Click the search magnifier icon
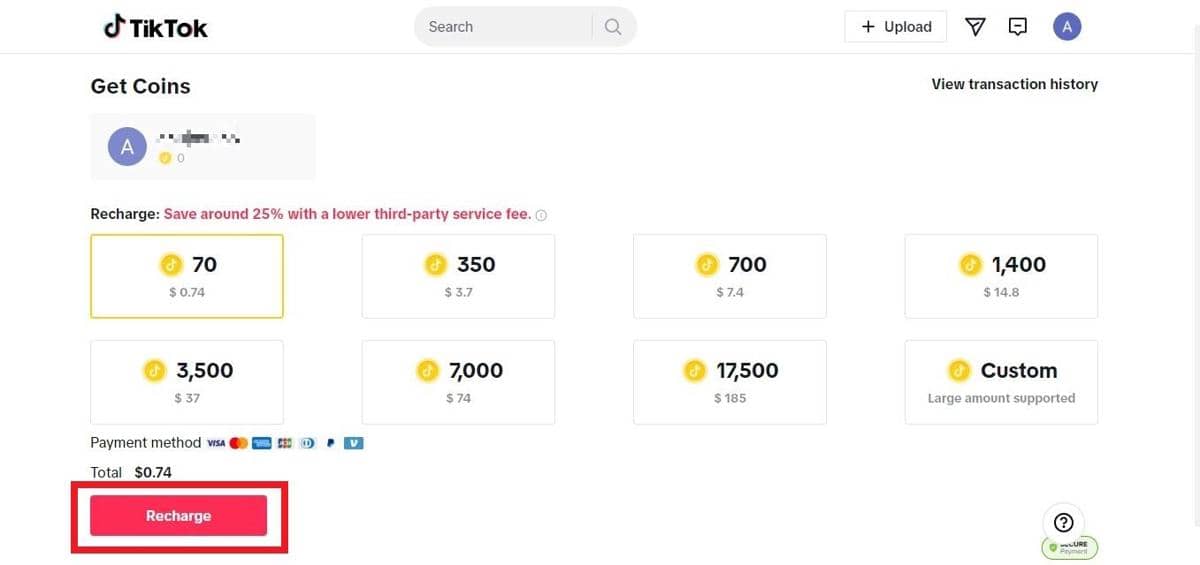 tap(613, 27)
